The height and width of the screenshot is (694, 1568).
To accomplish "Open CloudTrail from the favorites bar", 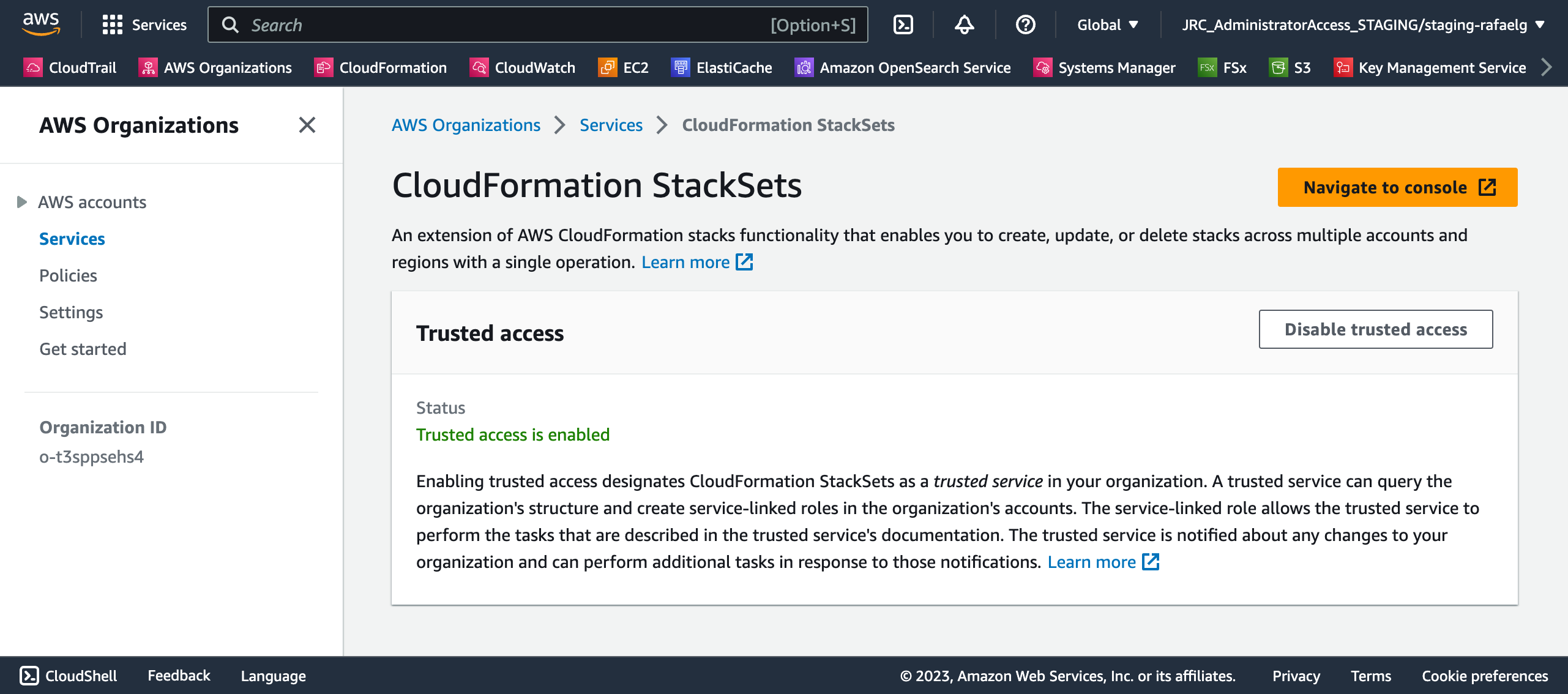I will (x=69, y=67).
